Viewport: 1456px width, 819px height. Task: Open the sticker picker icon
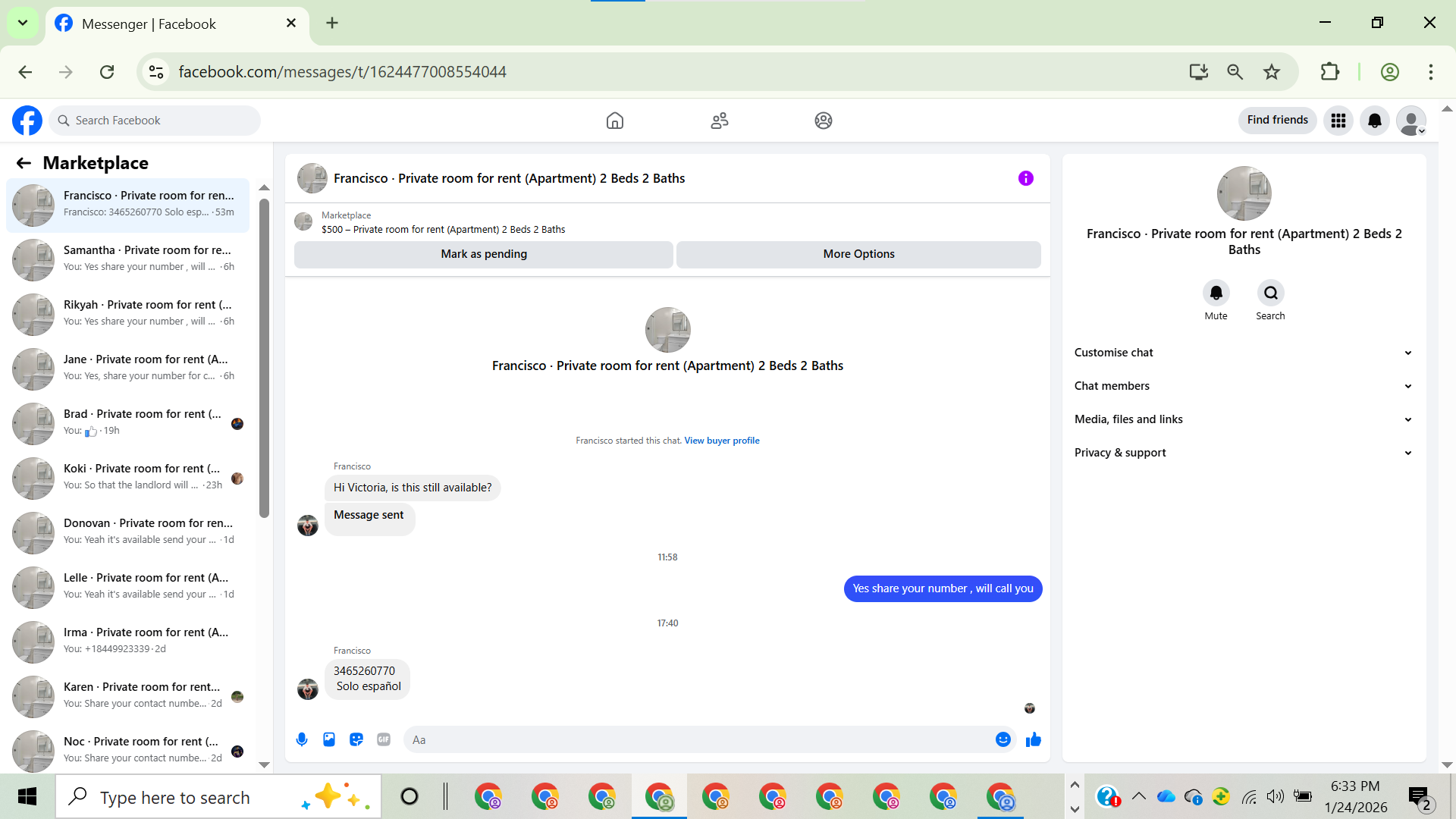pyautogui.click(x=356, y=739)
